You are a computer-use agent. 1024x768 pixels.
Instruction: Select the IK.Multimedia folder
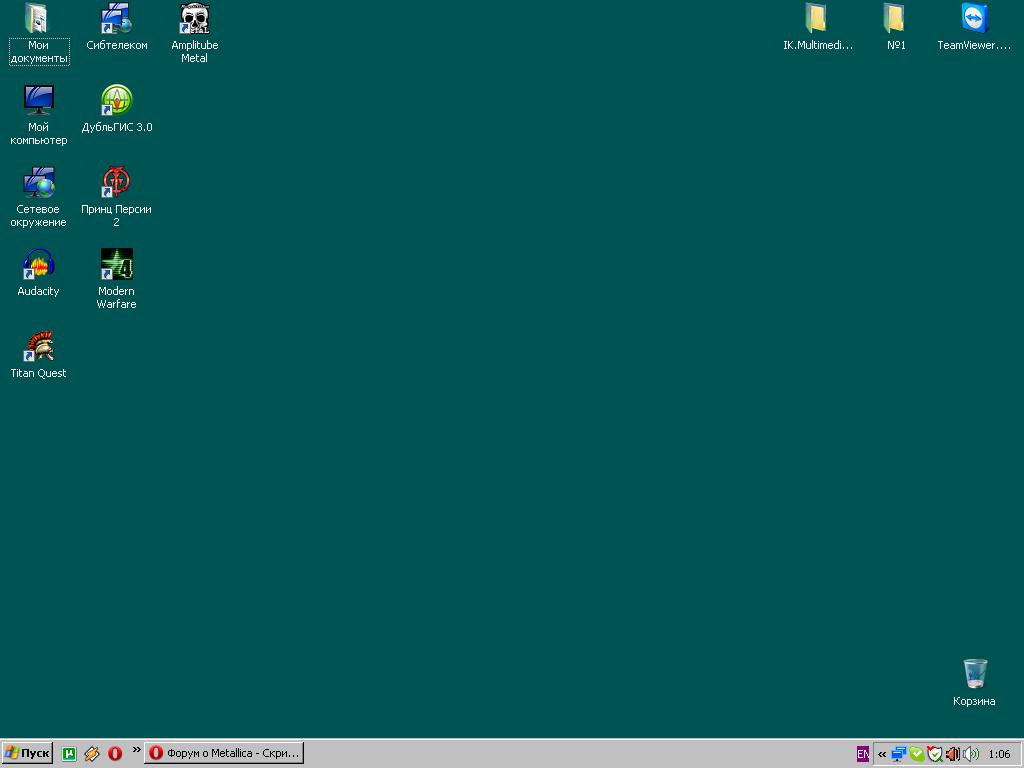pos(817,20)
